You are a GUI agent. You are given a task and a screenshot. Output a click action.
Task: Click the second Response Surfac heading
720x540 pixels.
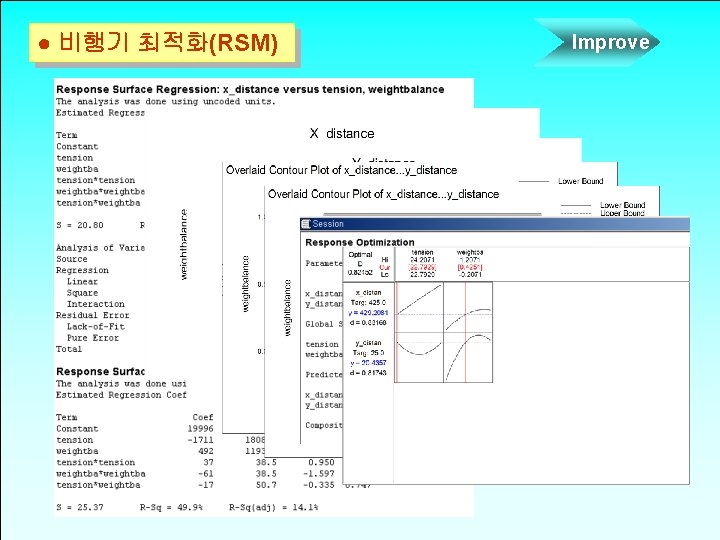[100, 371]
